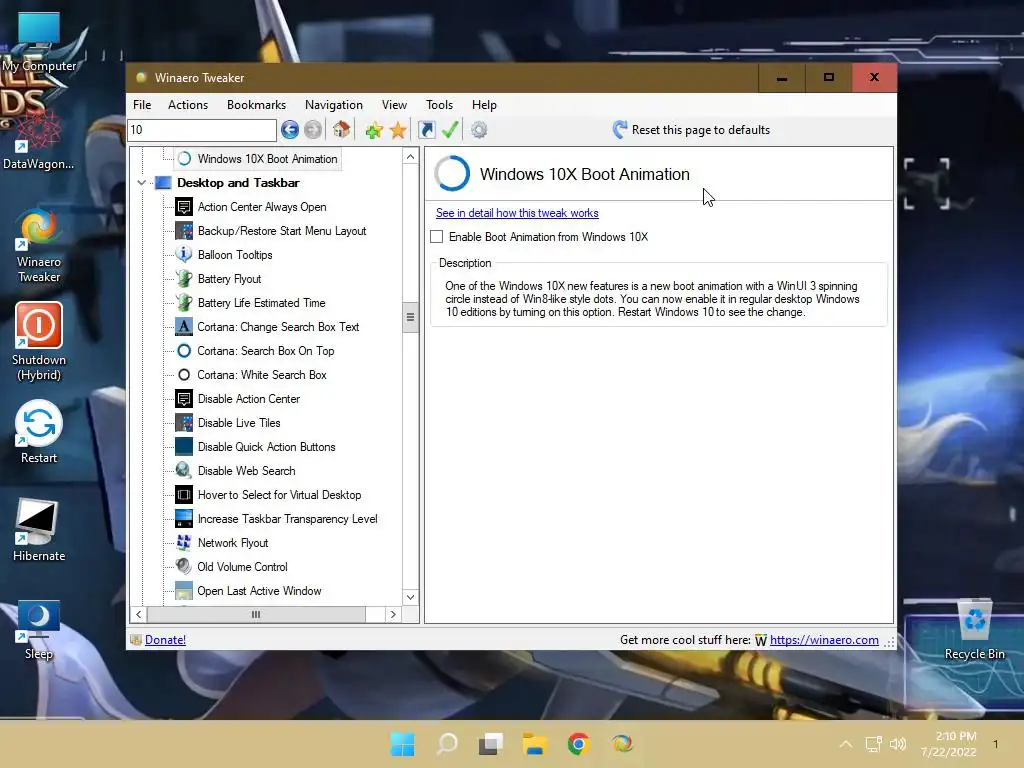Open the https://winaero.com link

pos(824,640)
